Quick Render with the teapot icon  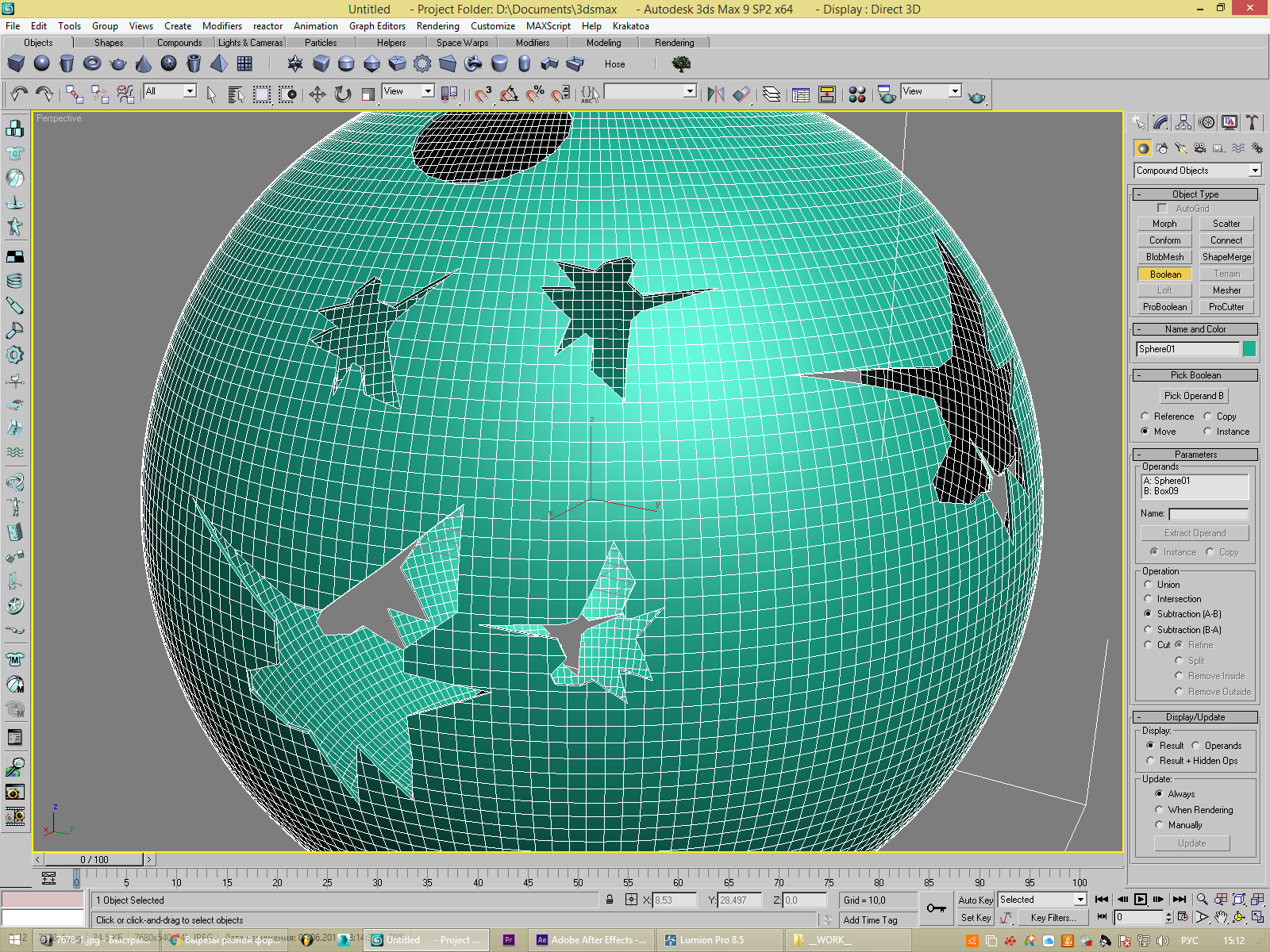point(977,96)
